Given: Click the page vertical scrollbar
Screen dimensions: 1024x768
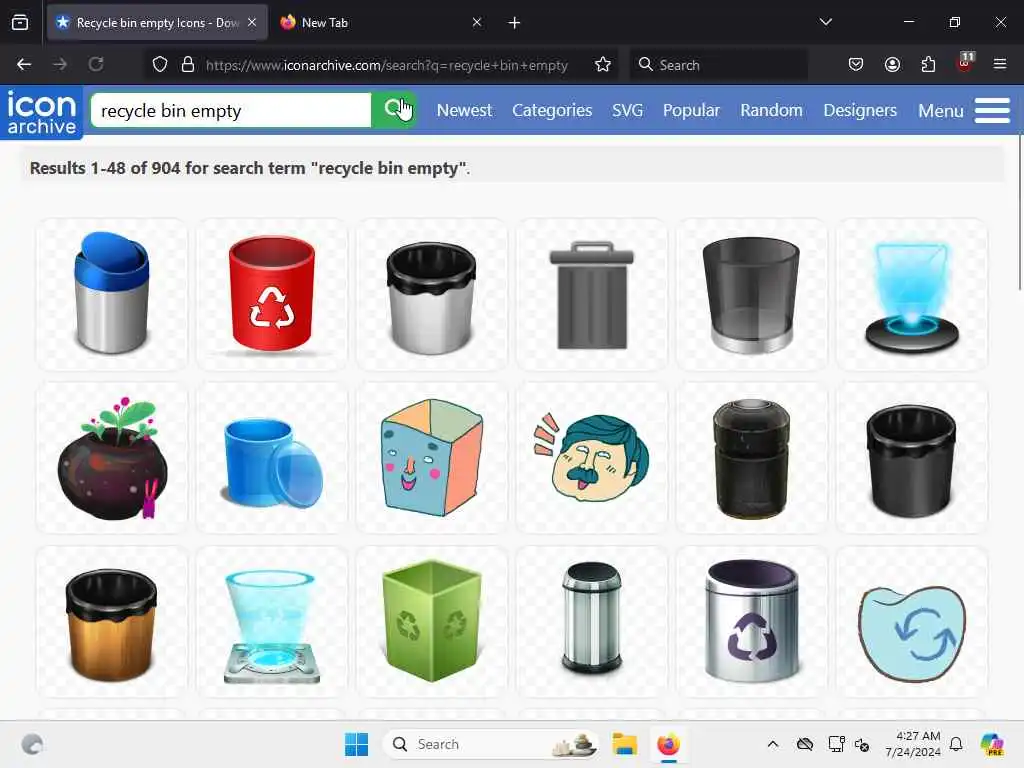Looking at the screenshot, I should (x=1019, y=212).
